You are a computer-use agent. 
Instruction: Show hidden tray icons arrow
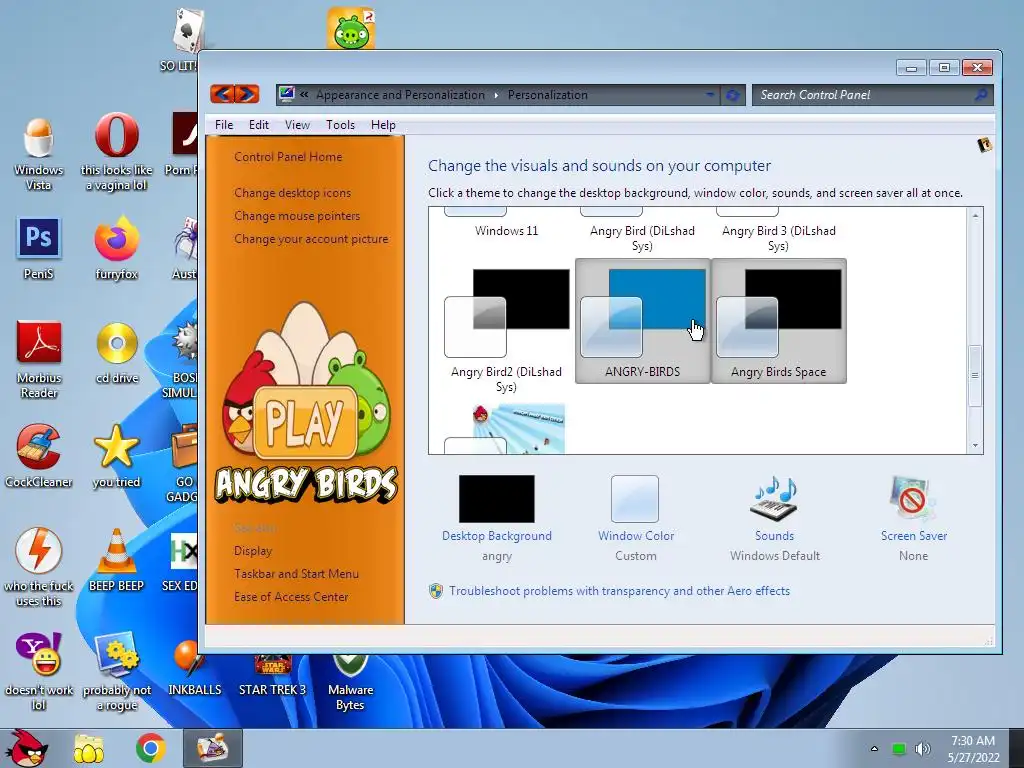click(874, 748)
